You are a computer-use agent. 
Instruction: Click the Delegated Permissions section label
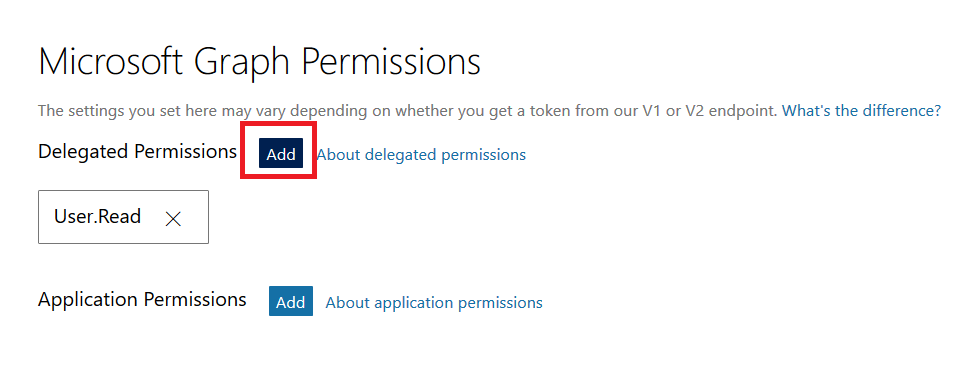pos(137,151)
